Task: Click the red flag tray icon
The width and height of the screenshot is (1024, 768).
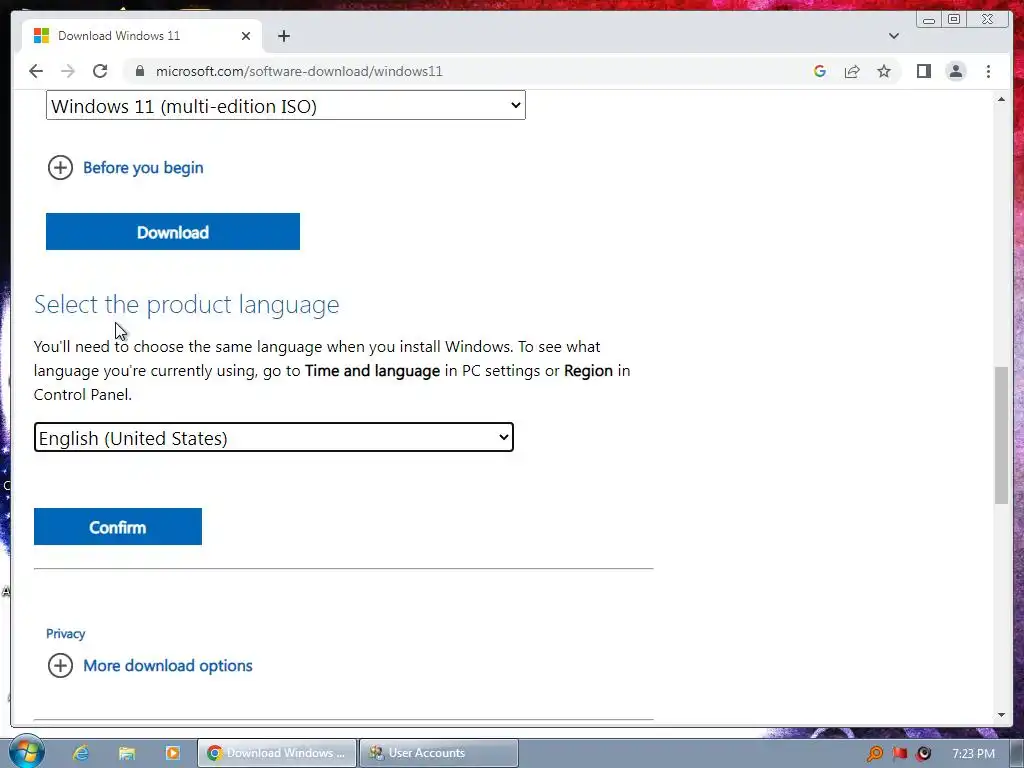Action: click(900, 753)
